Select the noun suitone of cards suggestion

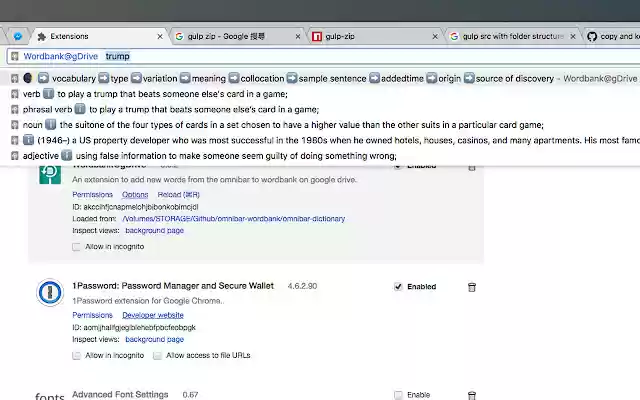(320, 125)
